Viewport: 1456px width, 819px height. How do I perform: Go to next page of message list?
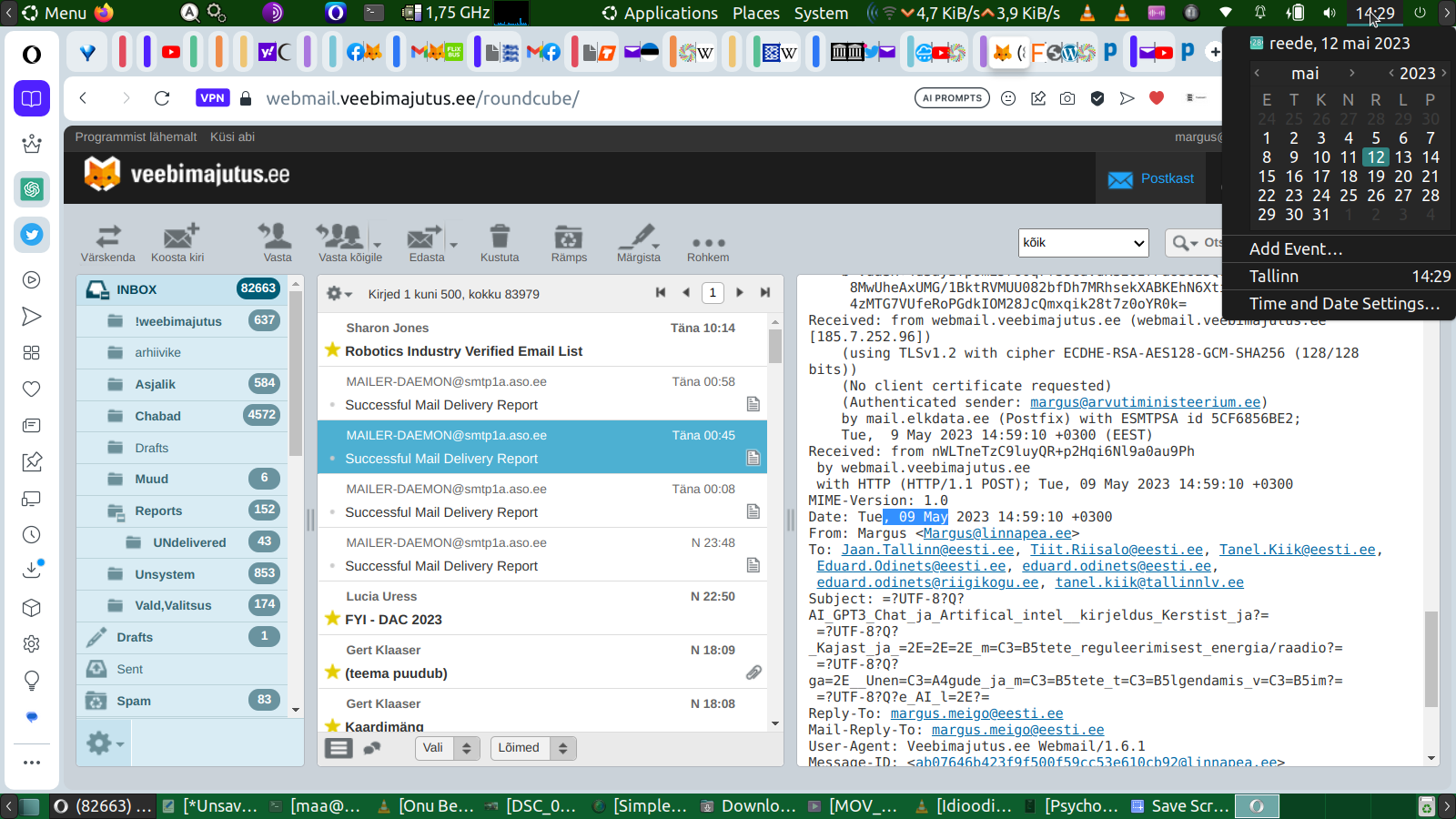point(740,292)
